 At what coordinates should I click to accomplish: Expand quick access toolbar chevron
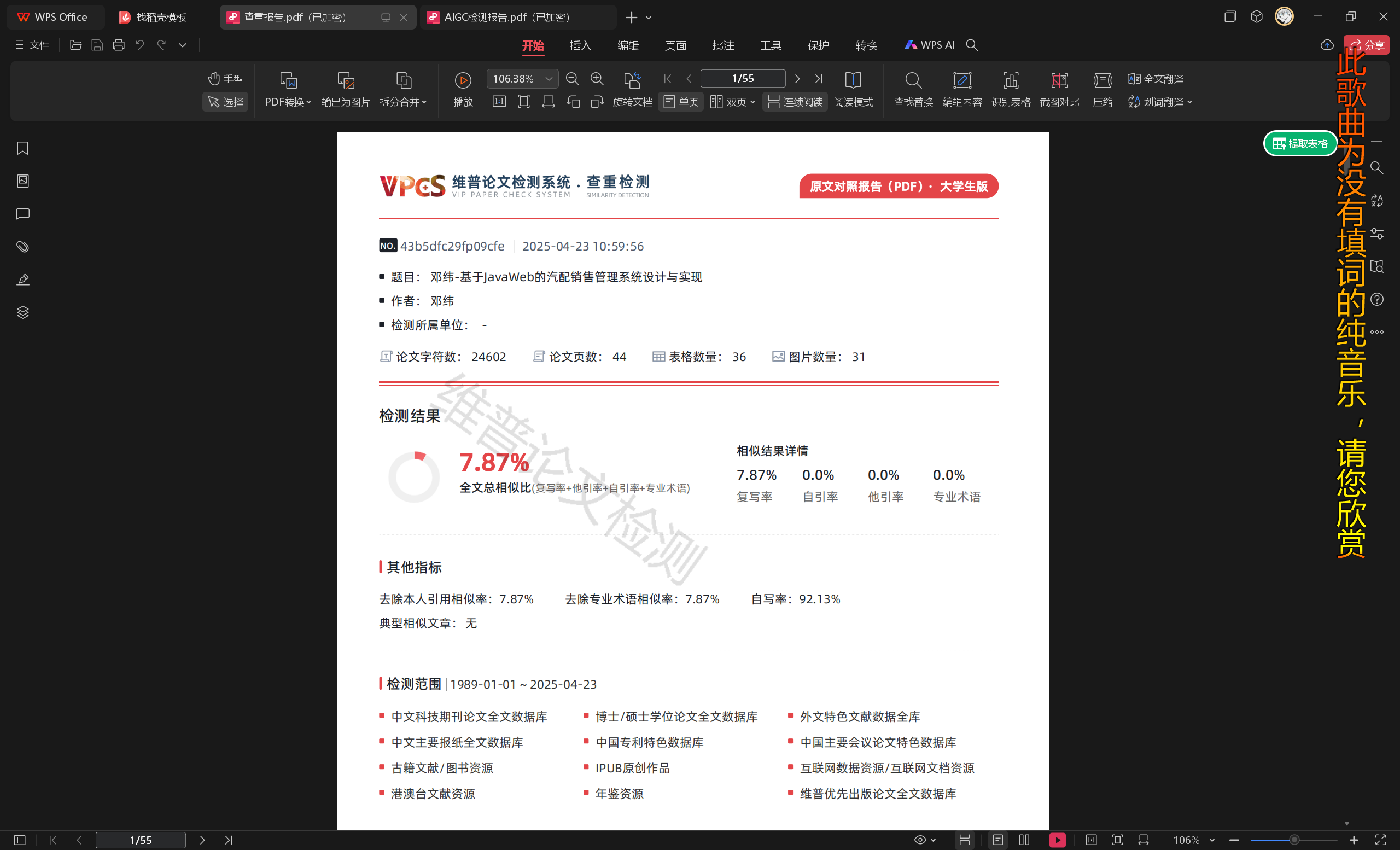point(183,45)
